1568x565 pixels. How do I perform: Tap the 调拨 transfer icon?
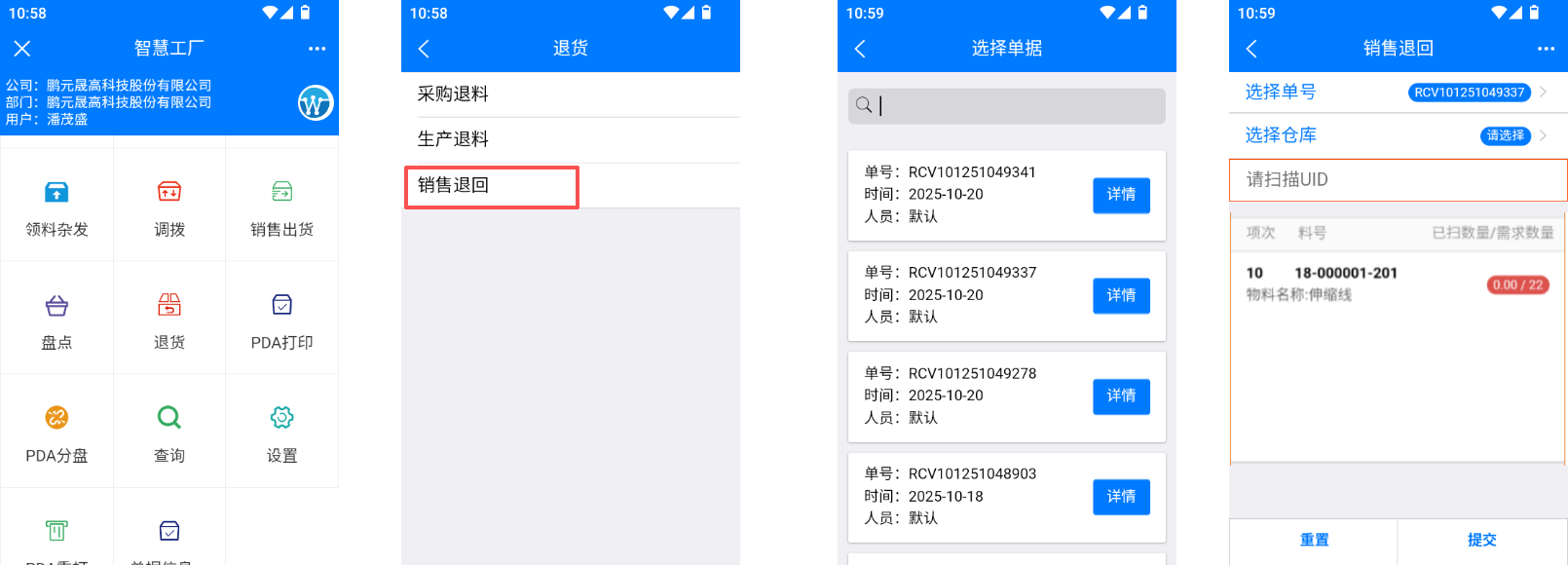click(x=169, y=193)
